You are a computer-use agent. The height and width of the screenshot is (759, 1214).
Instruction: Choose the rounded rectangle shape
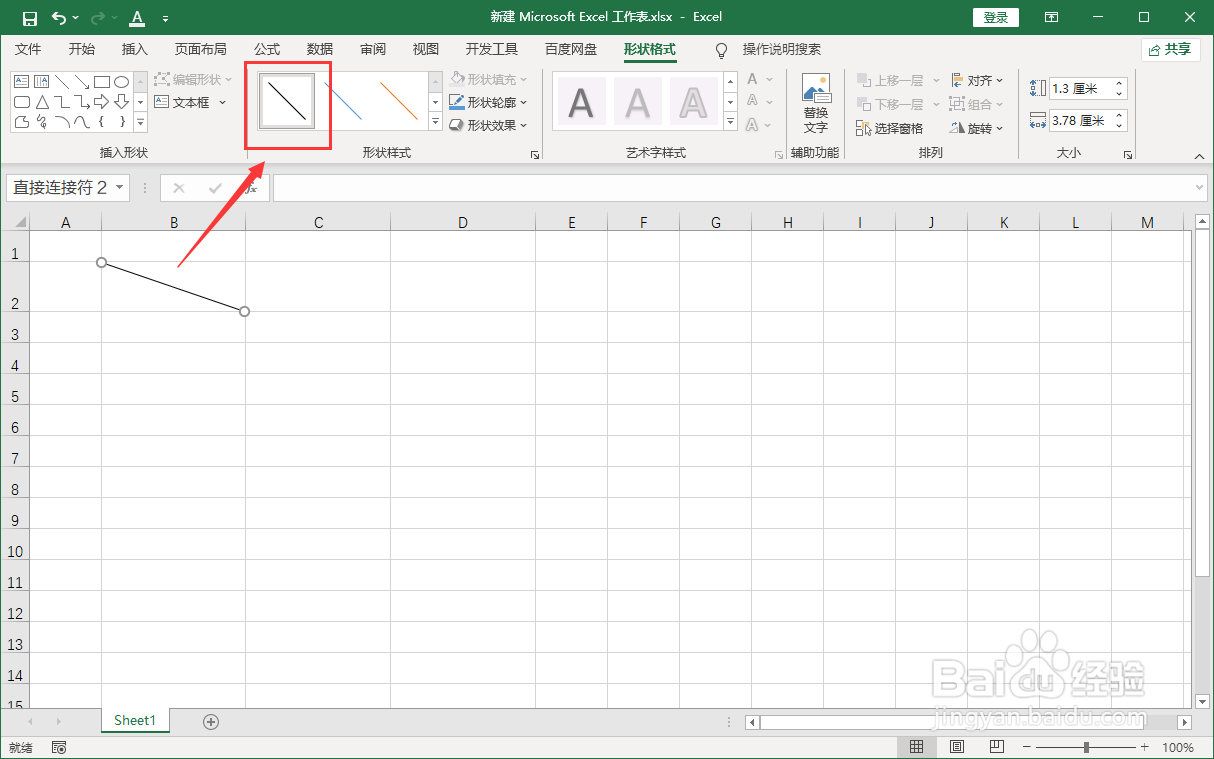(21, 102)
